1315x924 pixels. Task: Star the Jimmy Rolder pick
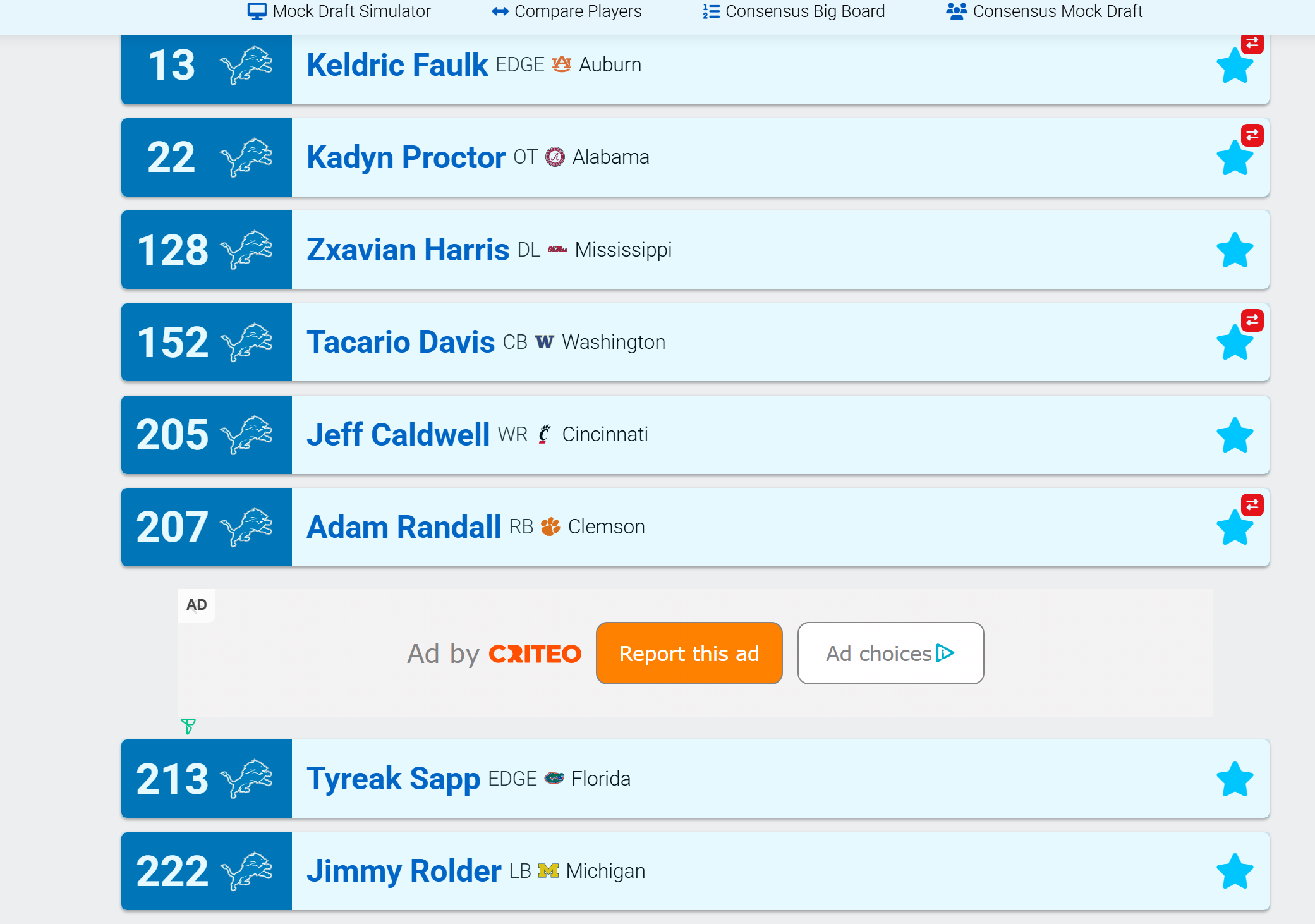coord(1234,872)
